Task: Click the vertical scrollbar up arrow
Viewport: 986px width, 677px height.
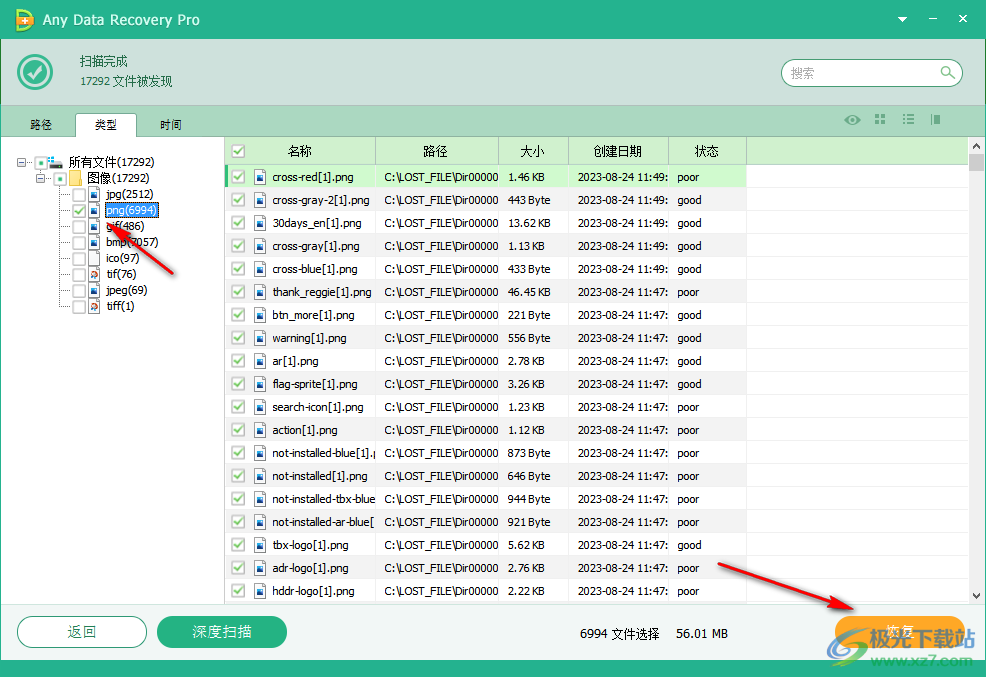Action: (976, 146)
